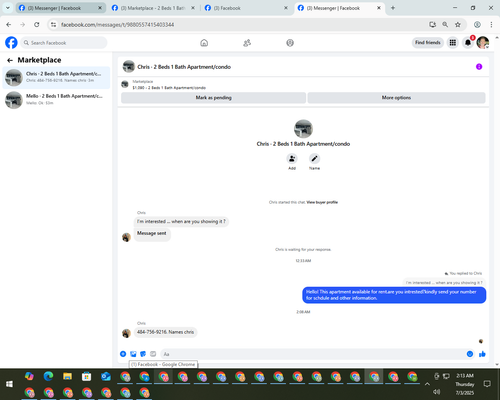The image size is (500, 400).
Task: Reload the current page
Action: (x=37, y=25)
